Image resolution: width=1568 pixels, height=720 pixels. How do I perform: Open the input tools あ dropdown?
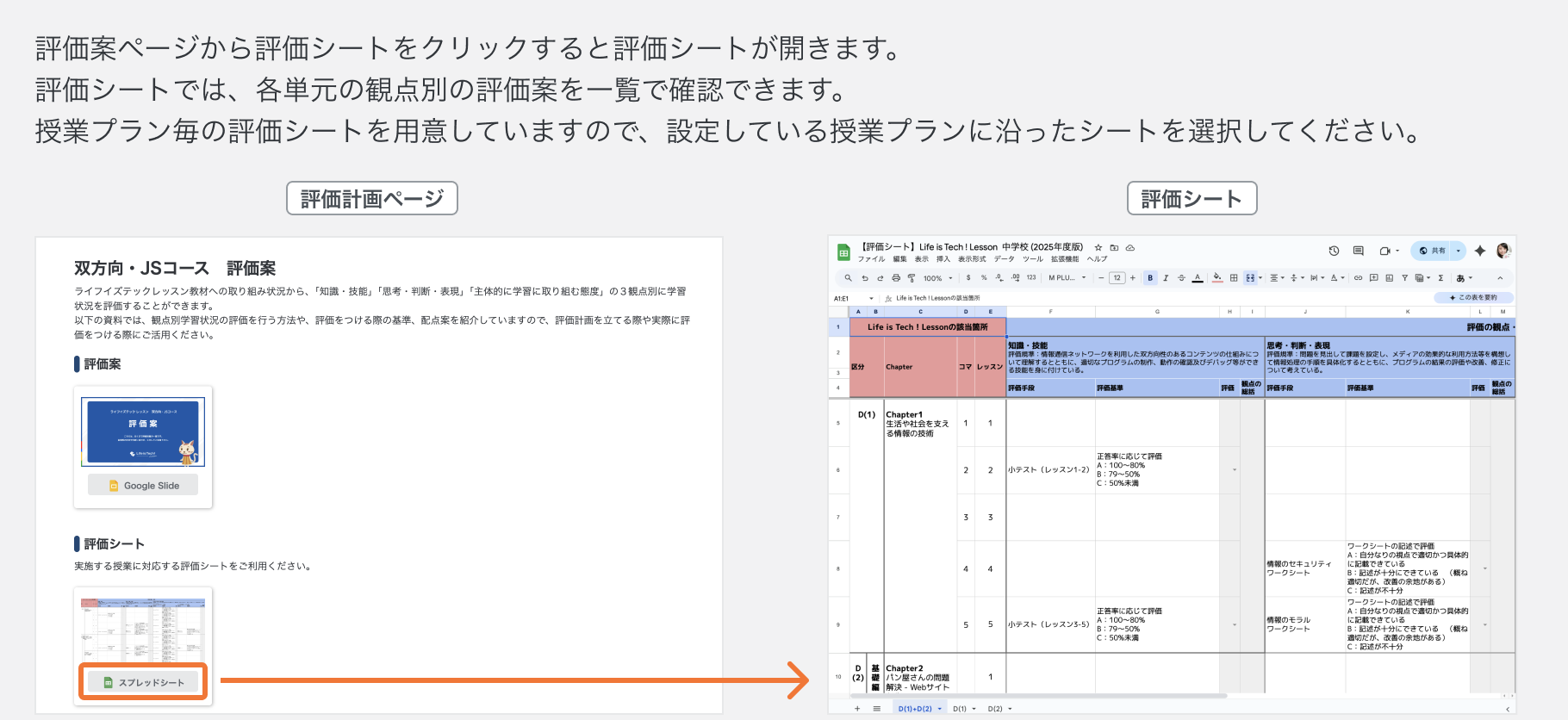coord(1465,277)
